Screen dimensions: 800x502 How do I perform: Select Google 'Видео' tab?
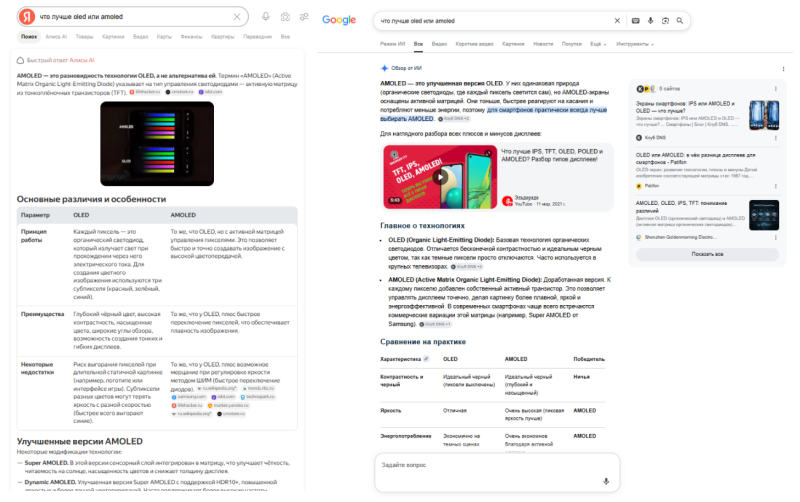point(439,44)
